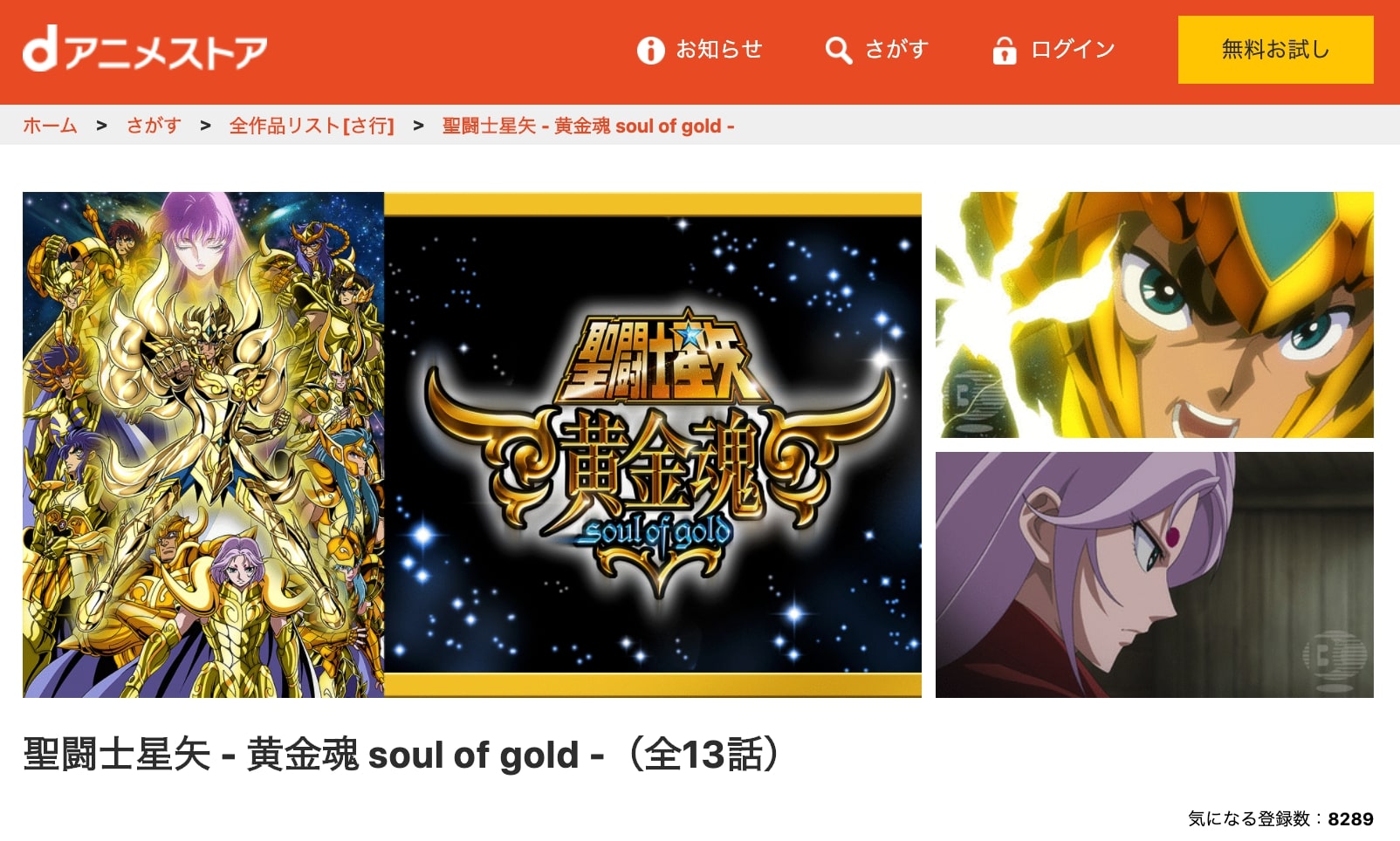Image resolution: width=1400 pixels, height=841 pixels.
Task: Click the 無料お試し free trial button
Action: (1275, 50)
